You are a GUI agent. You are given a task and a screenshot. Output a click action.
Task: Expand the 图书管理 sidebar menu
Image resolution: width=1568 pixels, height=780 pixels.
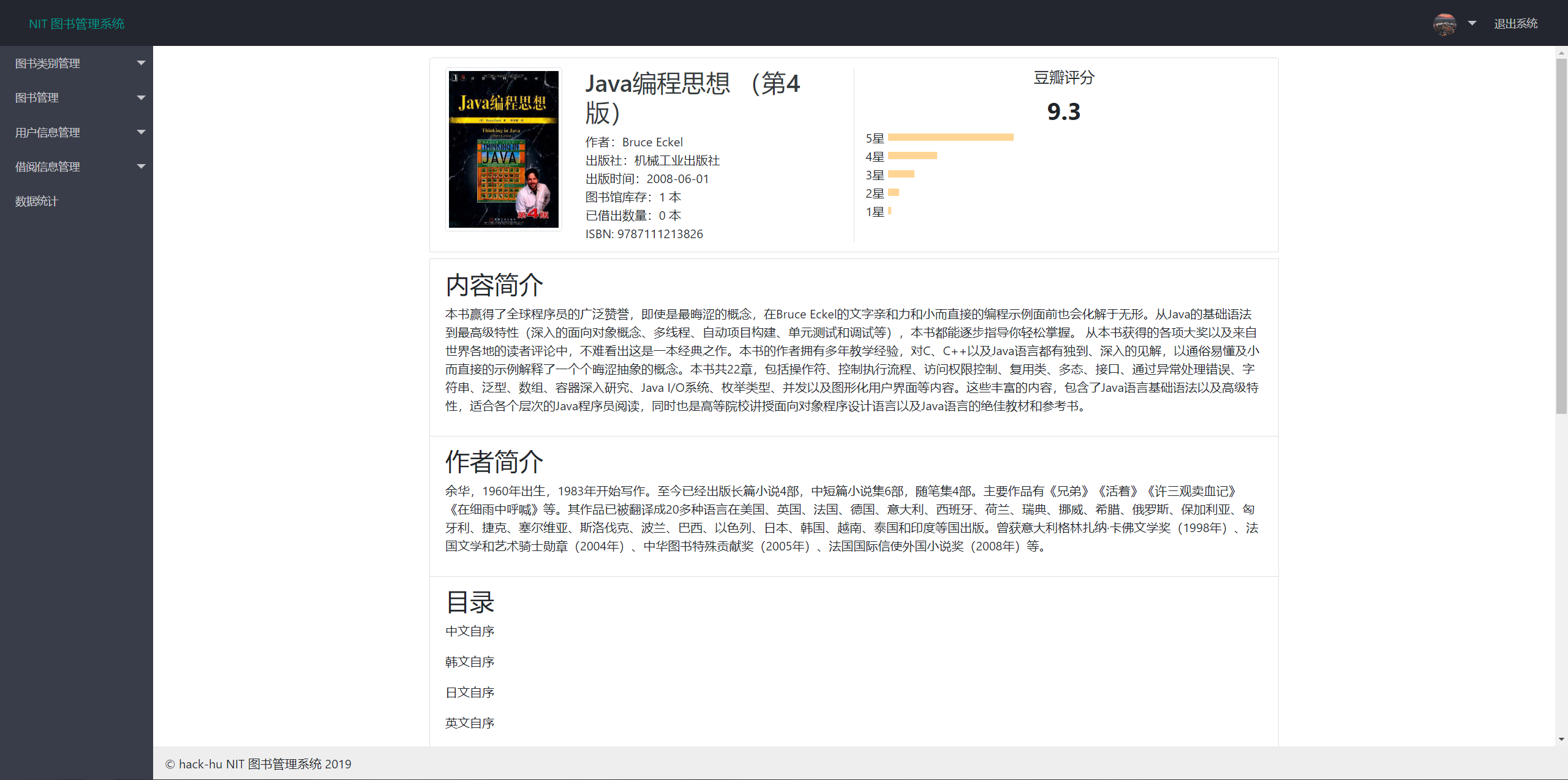(37, 97)
